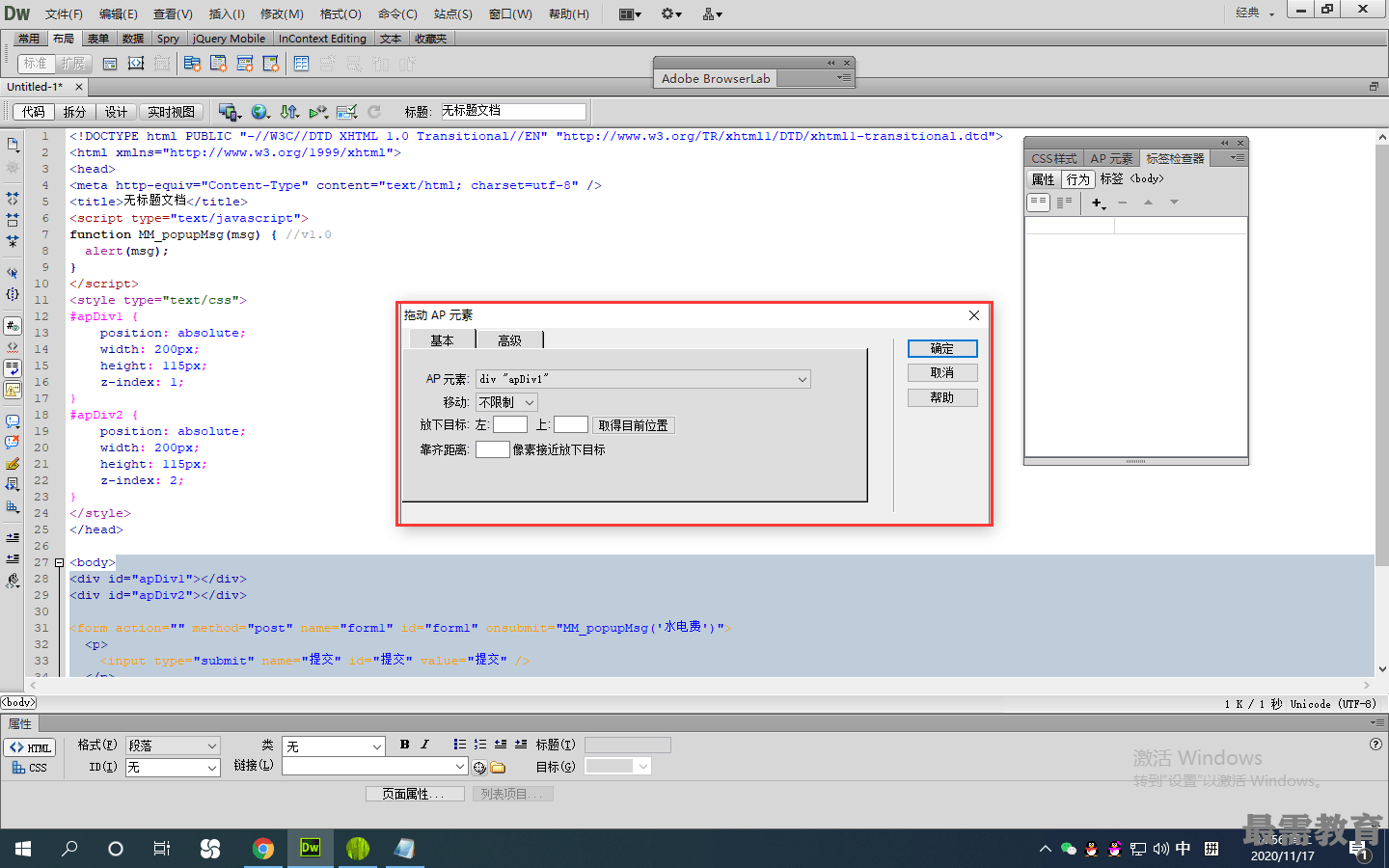
Task: Insert Div tag from layout toolbar
Action: (110, 64)
